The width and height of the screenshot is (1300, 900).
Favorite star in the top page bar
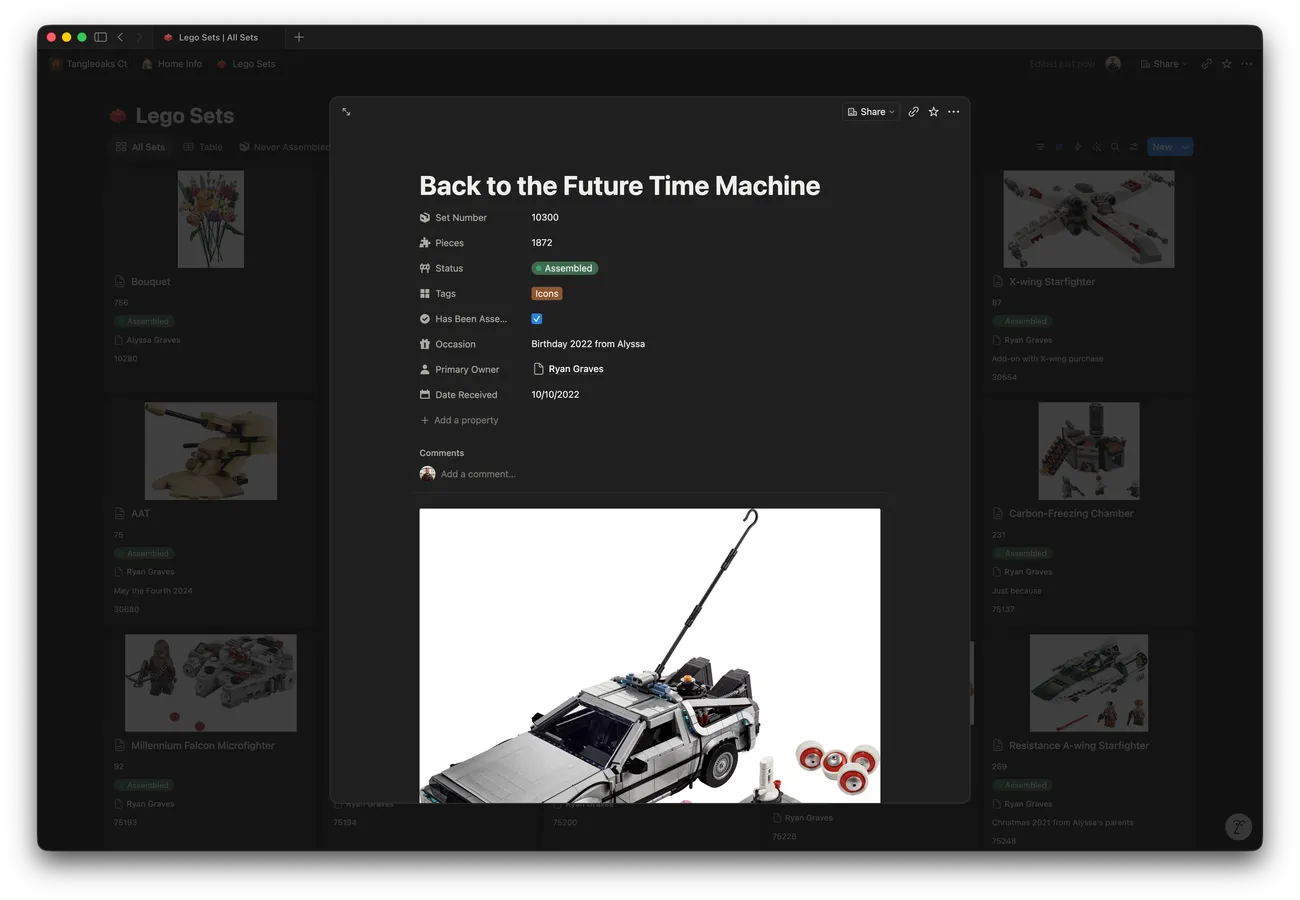pyautogui.click(x=1227, y=64)
